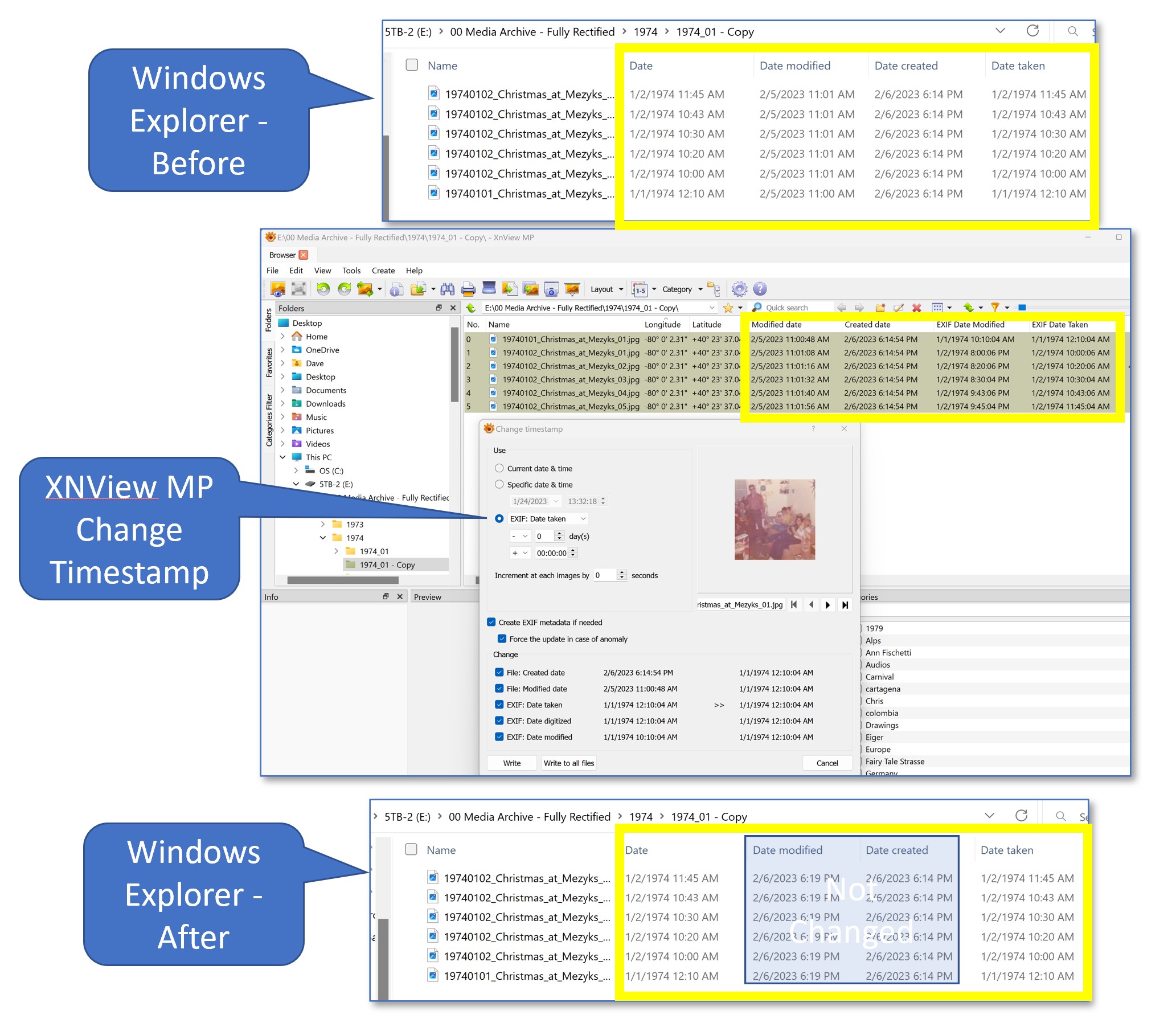The height and width of the screenshot is (1031, 1176).
Task: Click the rotate left icon in toolbar
Action: tap(323, 289)
